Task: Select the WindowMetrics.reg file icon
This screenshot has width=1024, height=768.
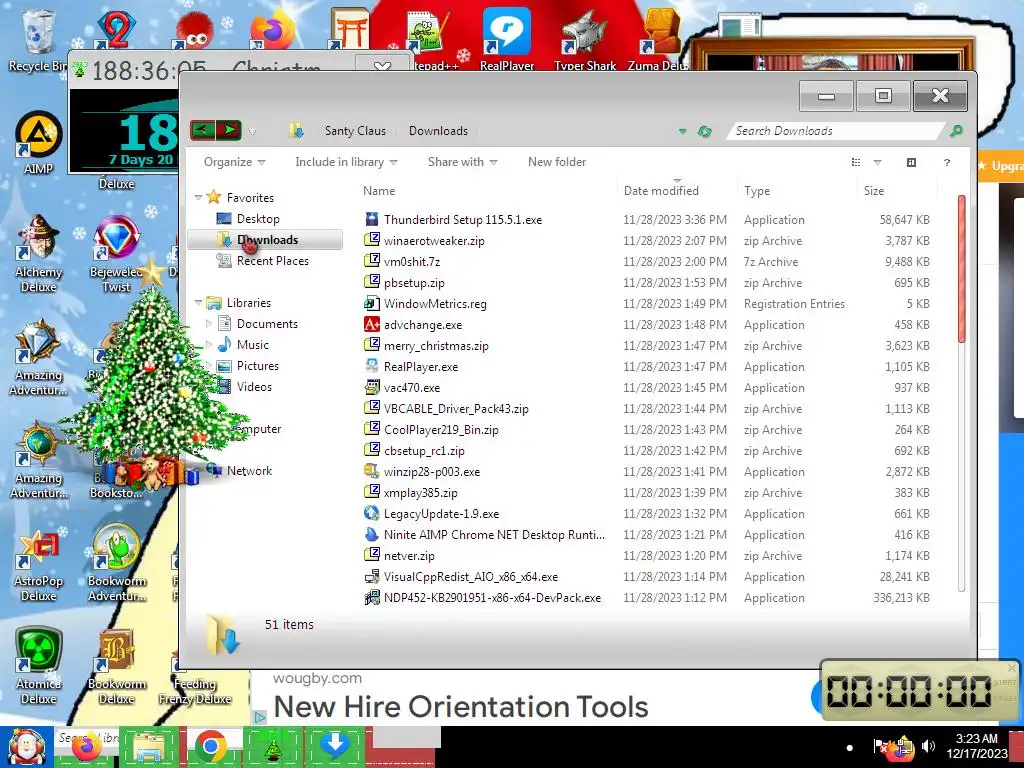Action: 372,304
